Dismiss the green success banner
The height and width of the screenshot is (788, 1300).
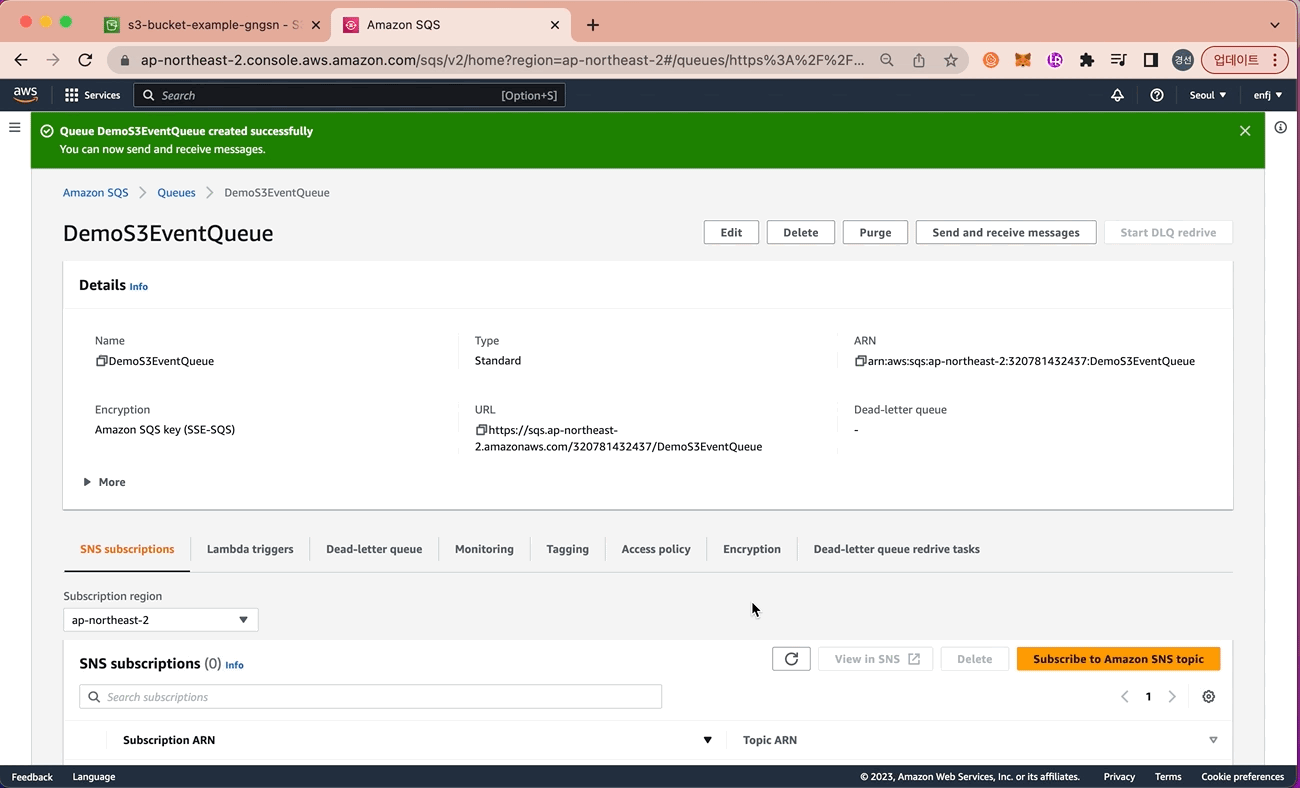(1245, 131)
